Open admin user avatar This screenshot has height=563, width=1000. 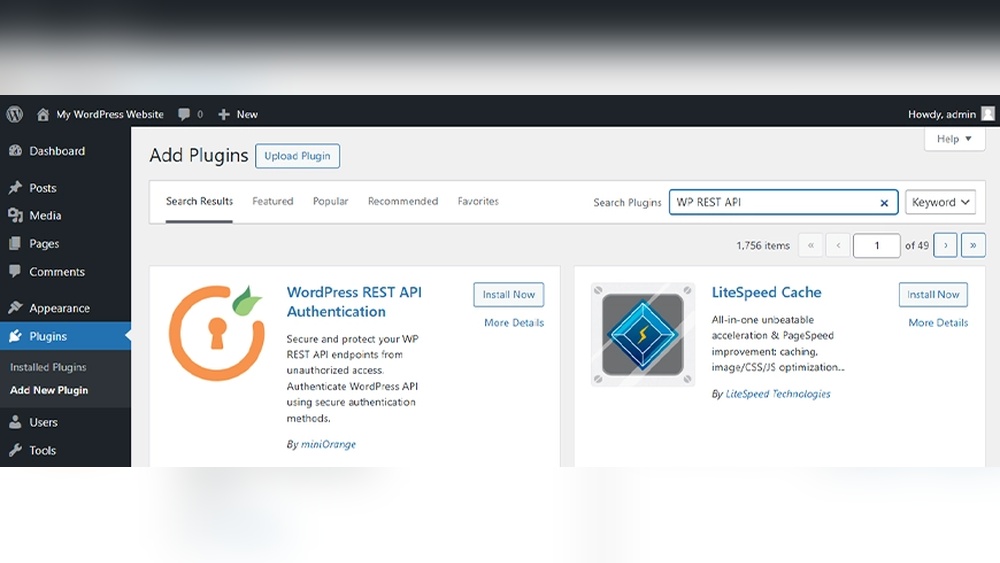(x=988, y=113)
